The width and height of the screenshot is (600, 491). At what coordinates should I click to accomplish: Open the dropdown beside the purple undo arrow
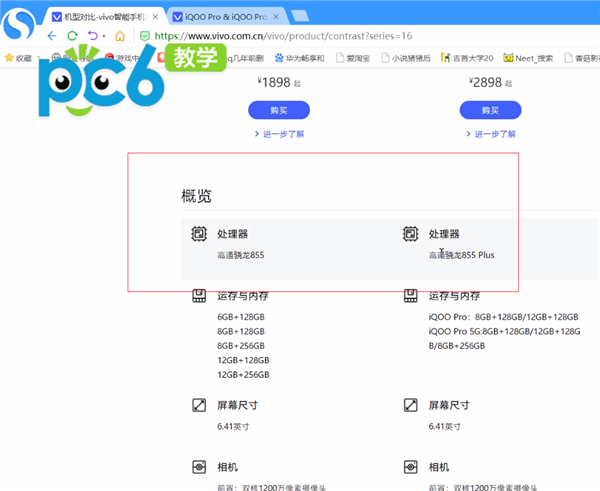[104, 36]
